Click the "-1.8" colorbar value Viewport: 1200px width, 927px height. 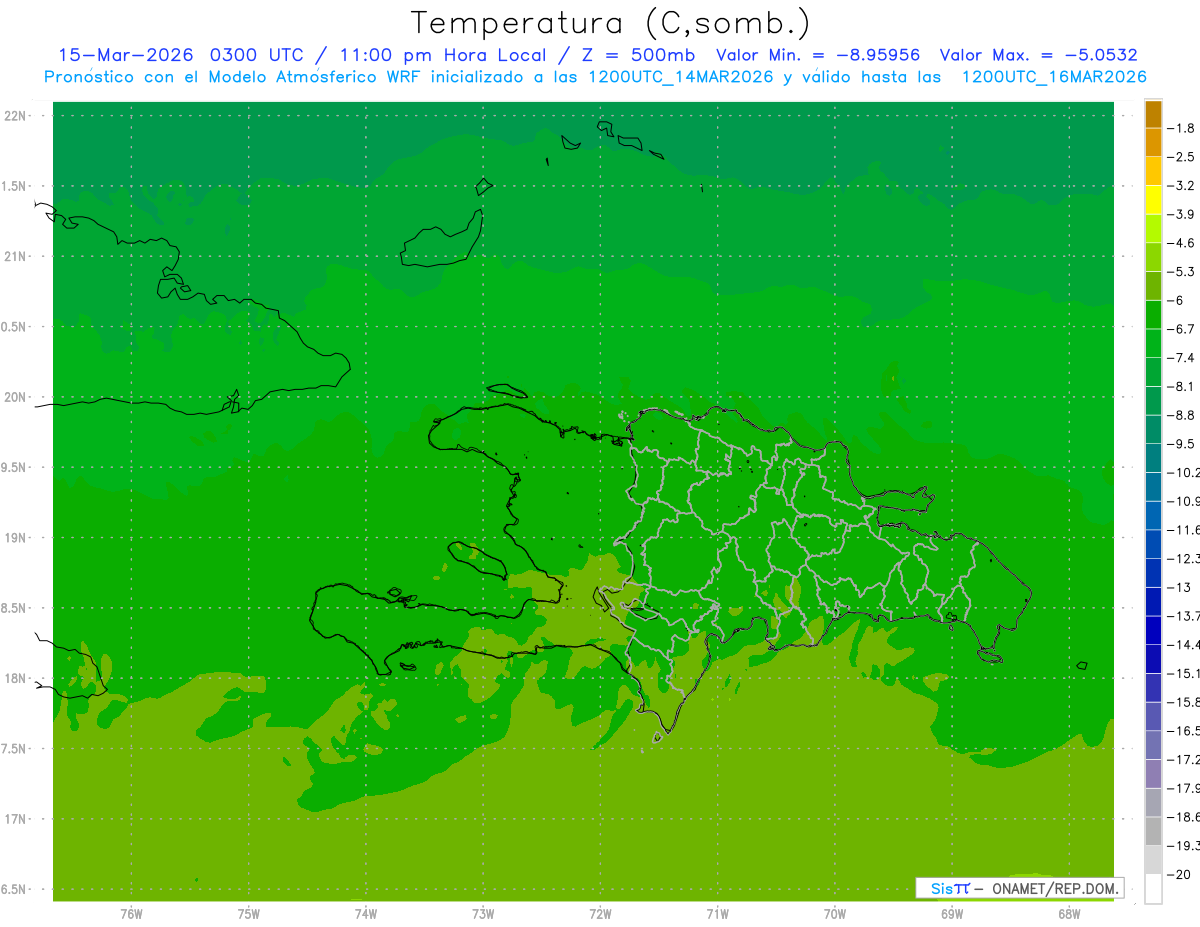pos(1181,128)
